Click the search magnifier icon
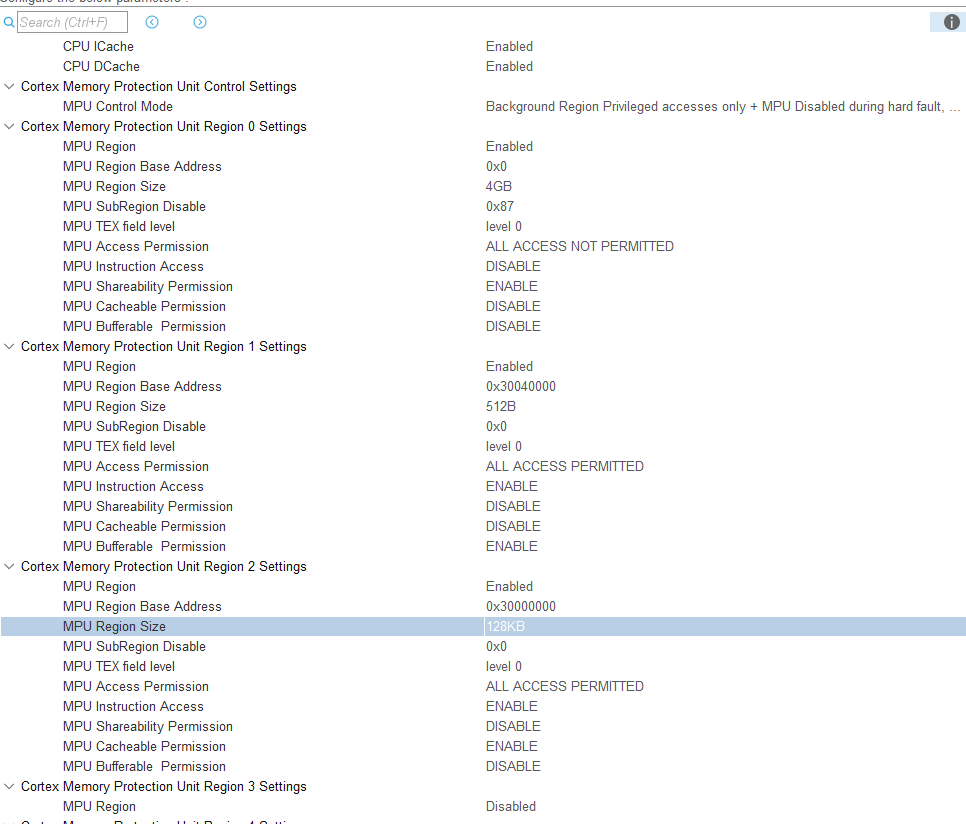Image resolution: width=966 pixels, height=824 pixels. coord(9,22)
